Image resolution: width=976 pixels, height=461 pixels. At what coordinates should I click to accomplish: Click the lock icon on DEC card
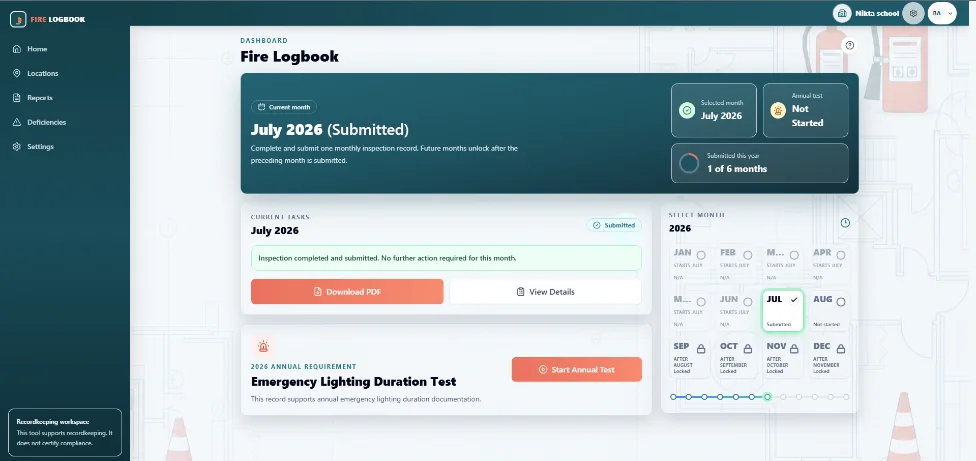click(x=841, y=348)
